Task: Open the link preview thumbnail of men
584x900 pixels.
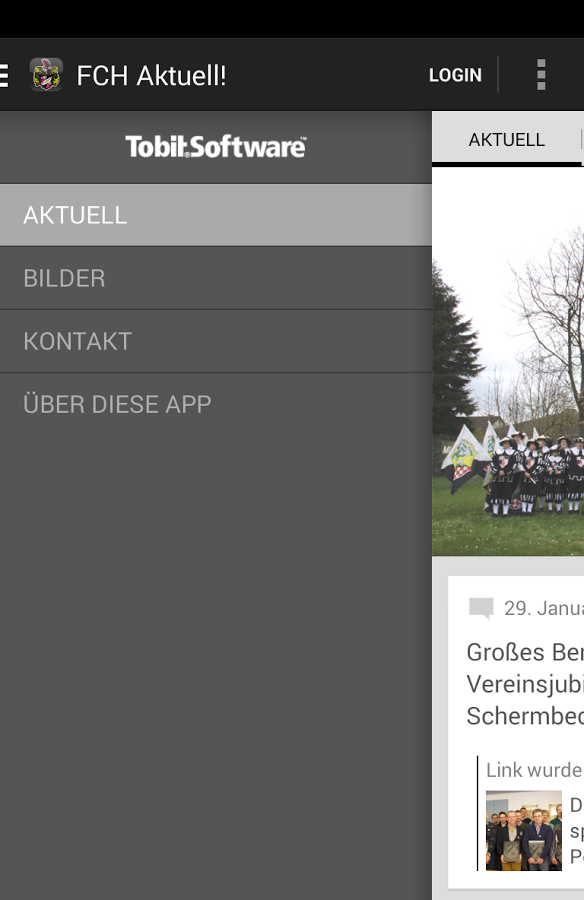Action: tap(524, 831)
